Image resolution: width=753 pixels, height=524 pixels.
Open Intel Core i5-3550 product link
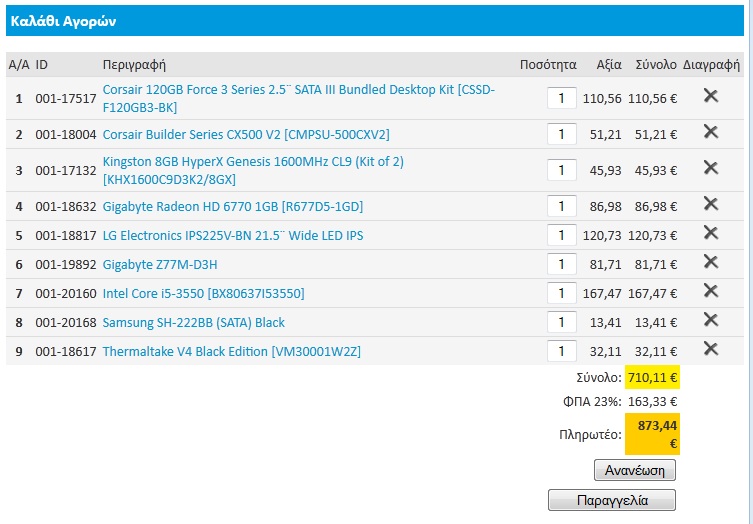click(204, 293)
